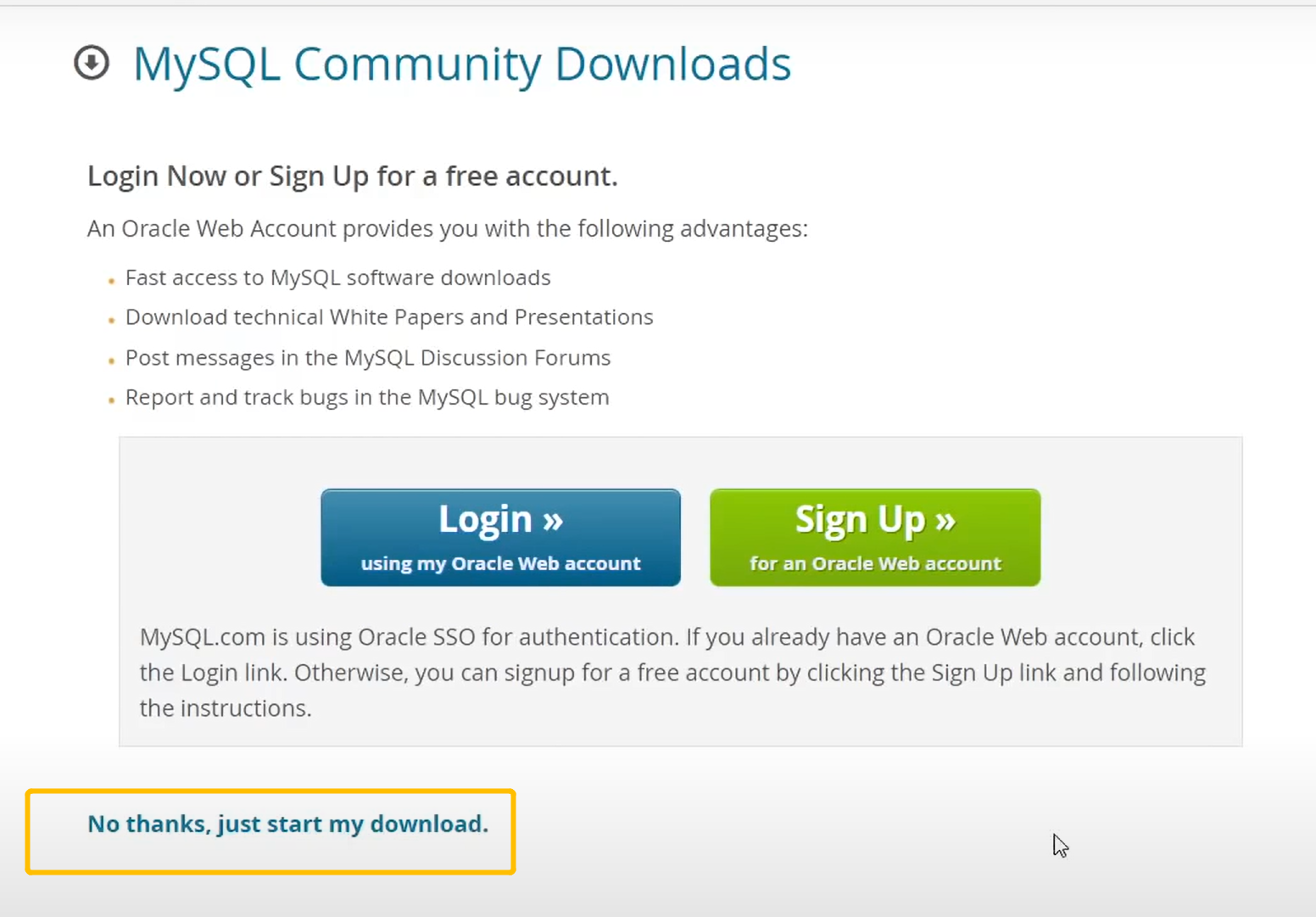Click the 'An Oracle Web Account provides' sentence

coord(447,229)
